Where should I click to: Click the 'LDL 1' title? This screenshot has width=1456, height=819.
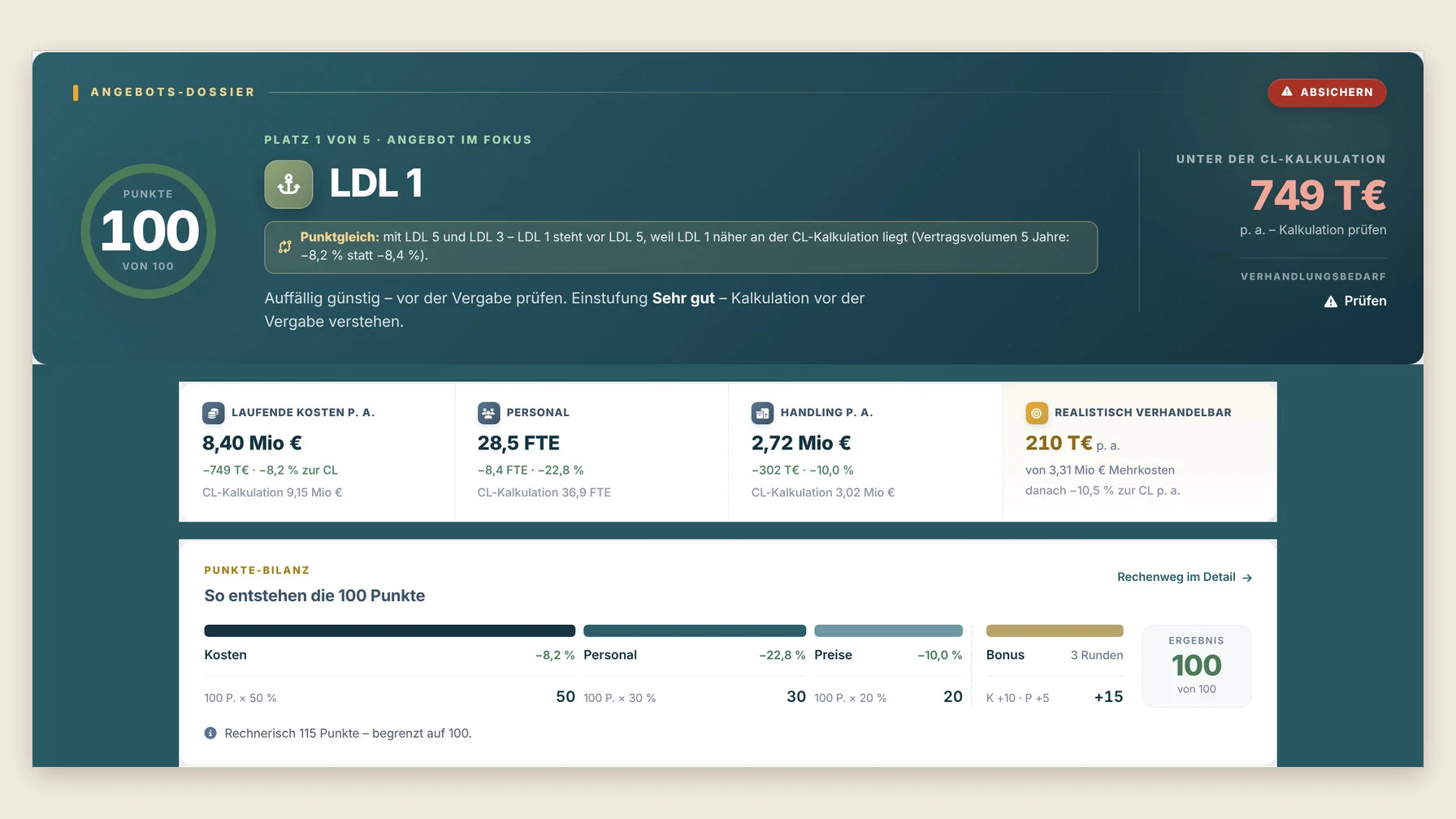pyautogui.click(x=376, y=184)
